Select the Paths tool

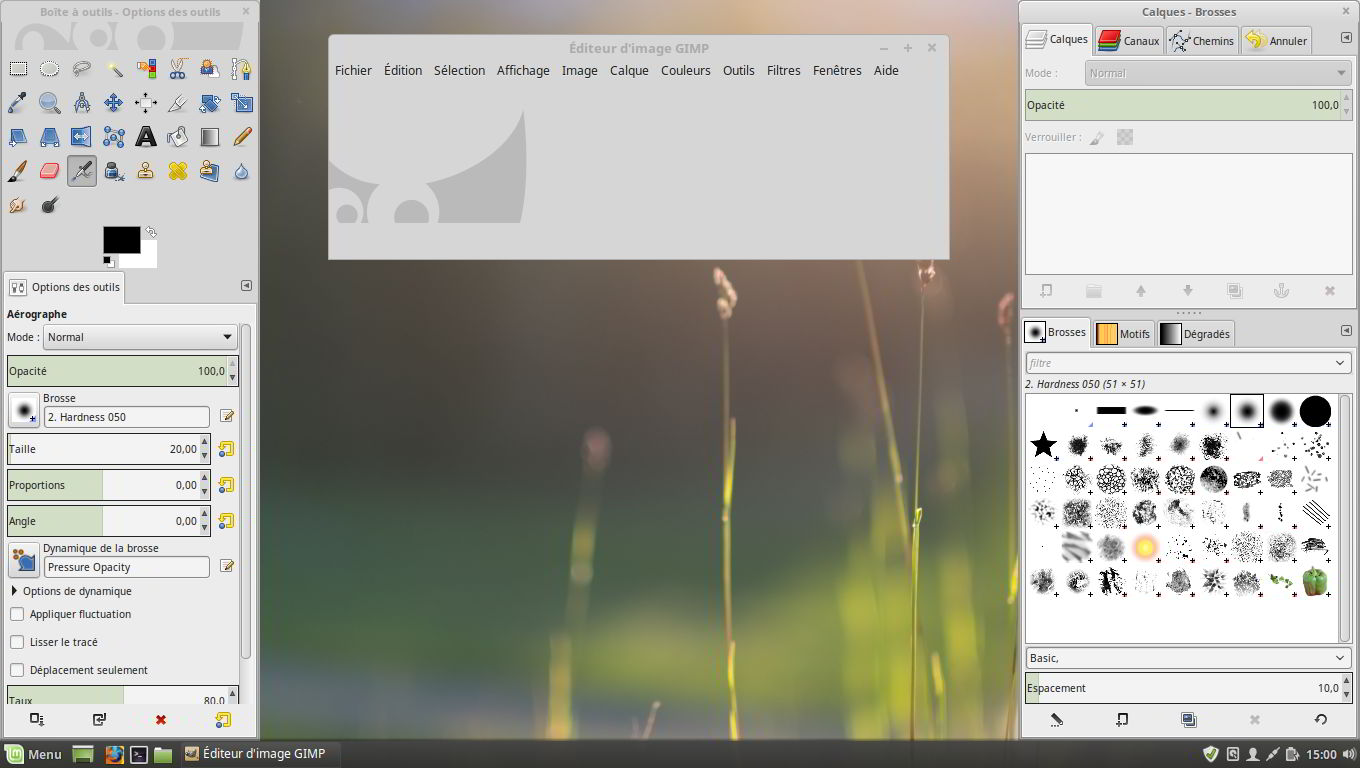click(x=242, y=69)
